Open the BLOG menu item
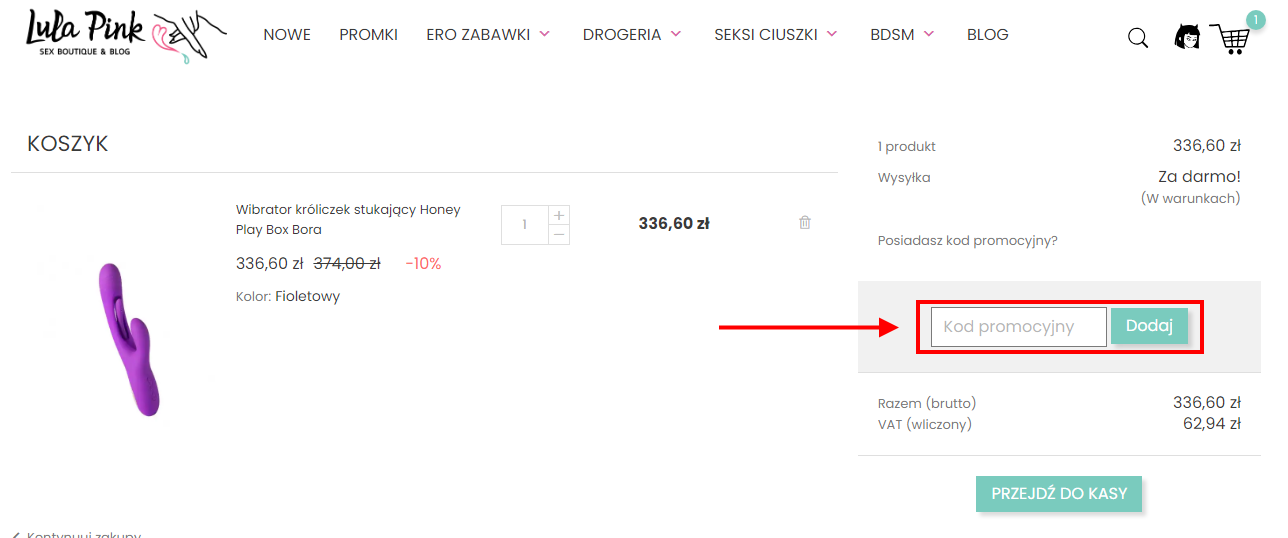The height and width of the screenshot is (538, 1288). (987, 34)
